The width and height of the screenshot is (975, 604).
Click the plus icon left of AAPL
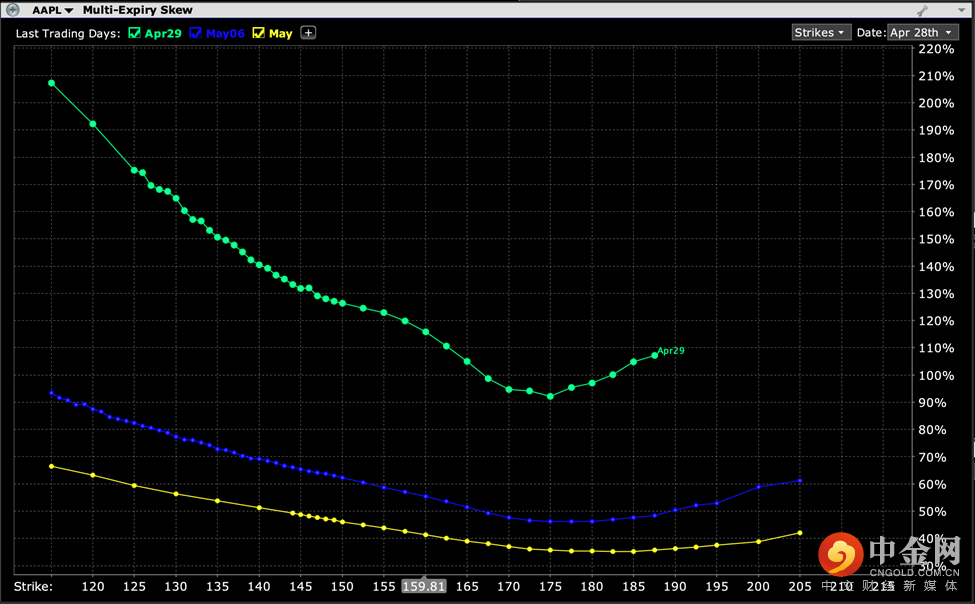pos(12,10)
